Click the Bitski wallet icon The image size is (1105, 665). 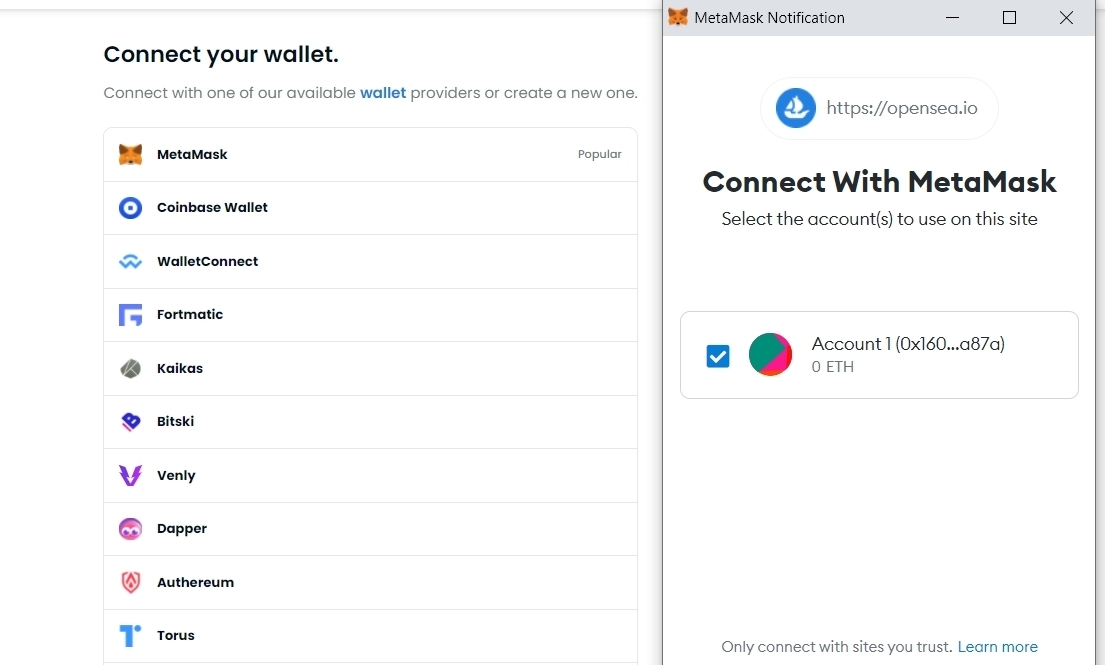coord(130,422)
